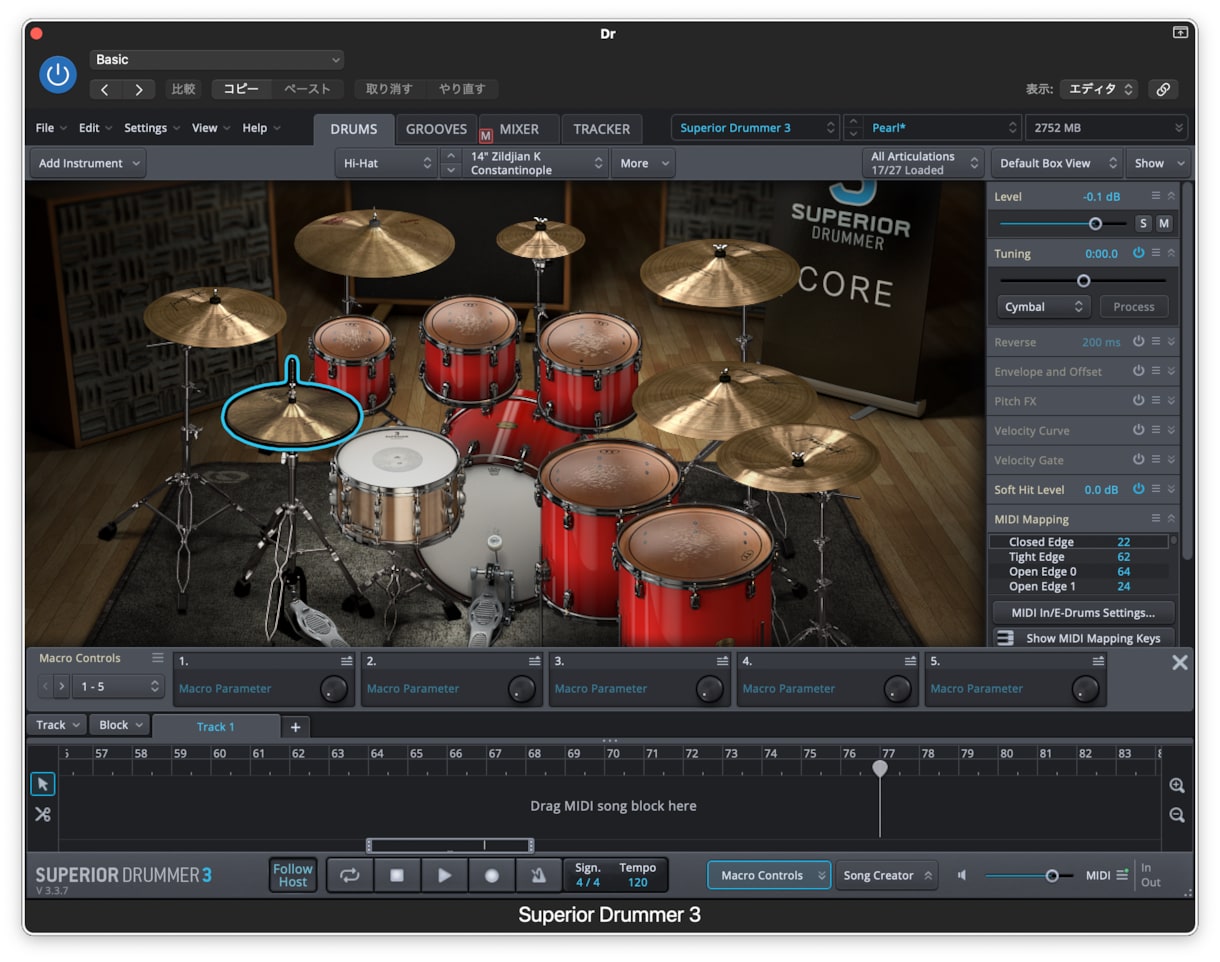Toggle the Tuning power button
This screenshot has height=962, width=1220.
[x=1138, y=253]
